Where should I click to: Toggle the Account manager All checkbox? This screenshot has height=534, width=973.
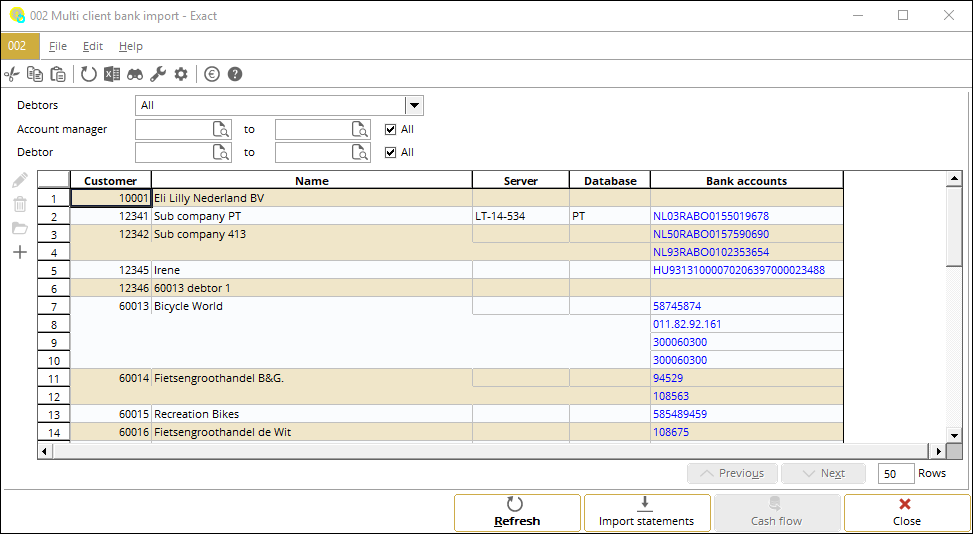tap(390, 129)
